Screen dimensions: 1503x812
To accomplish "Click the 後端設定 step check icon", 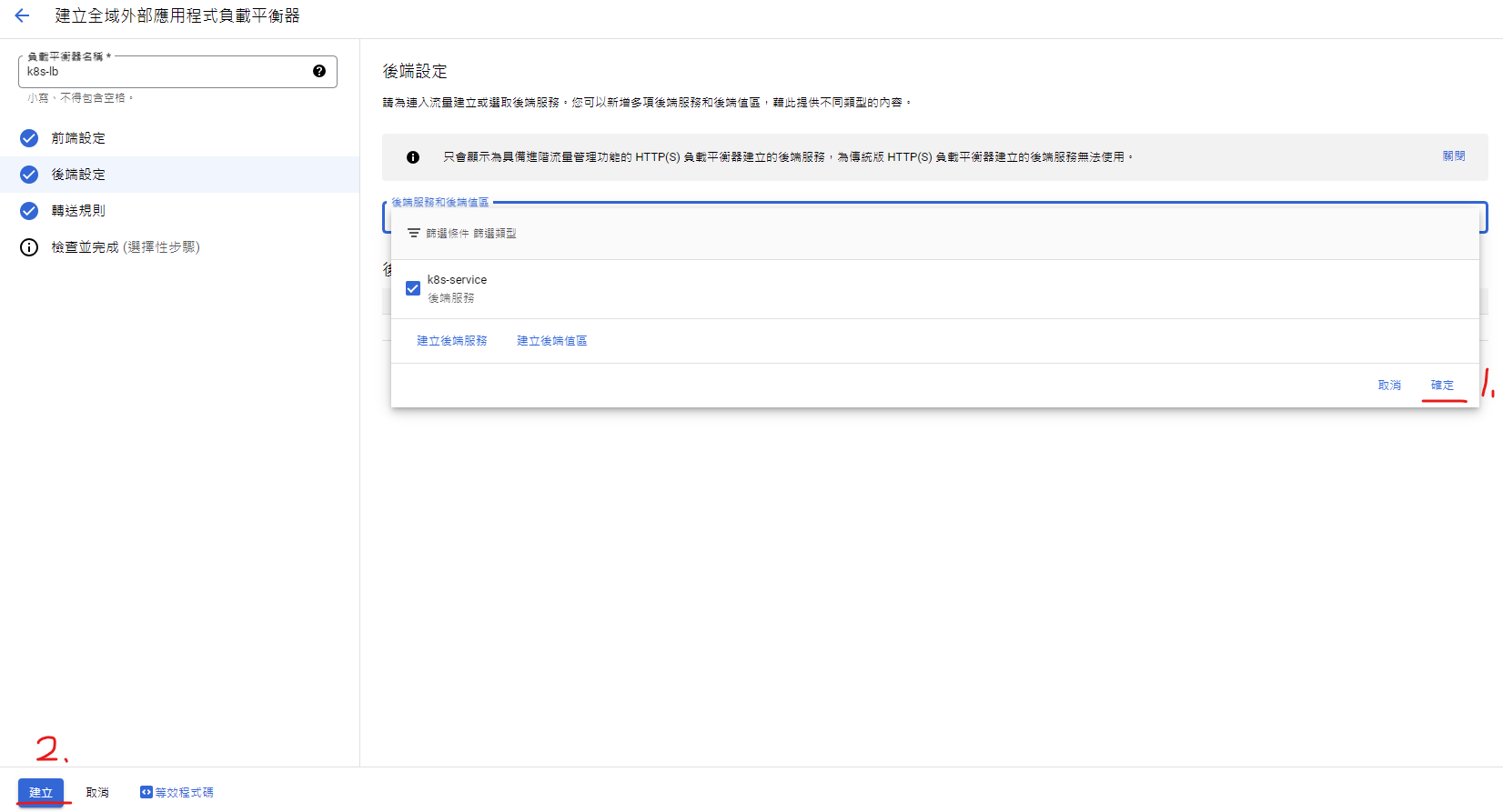I will tap(29, 175).
